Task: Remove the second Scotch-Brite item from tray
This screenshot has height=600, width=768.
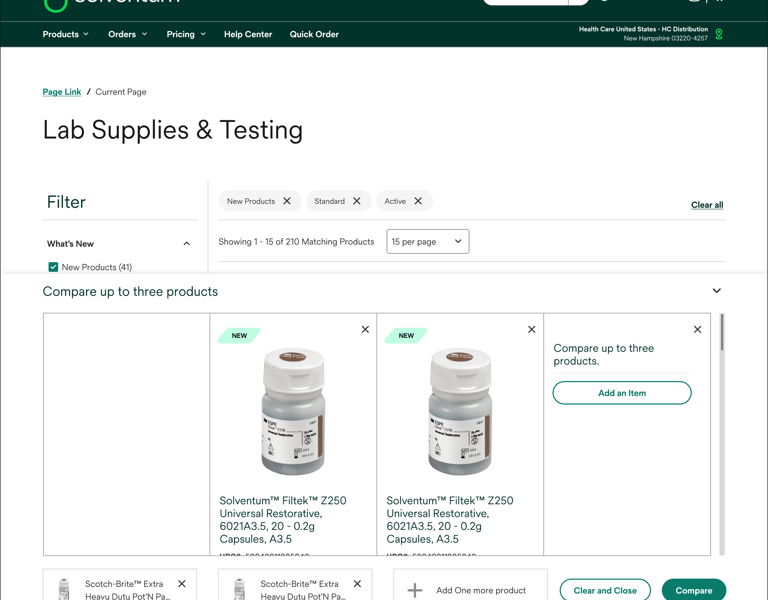Action: (357, 584)
